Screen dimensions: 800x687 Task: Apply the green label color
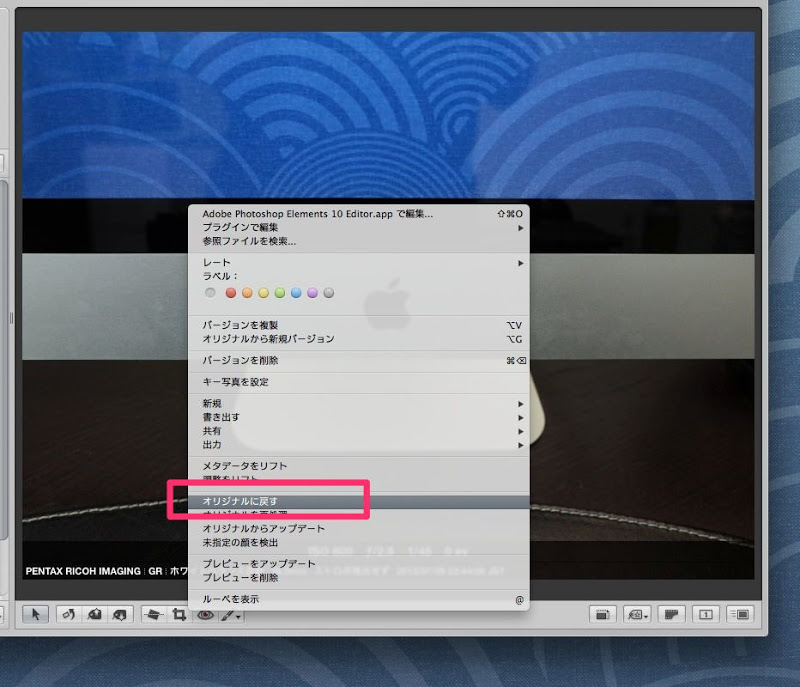tap(280, 293)
